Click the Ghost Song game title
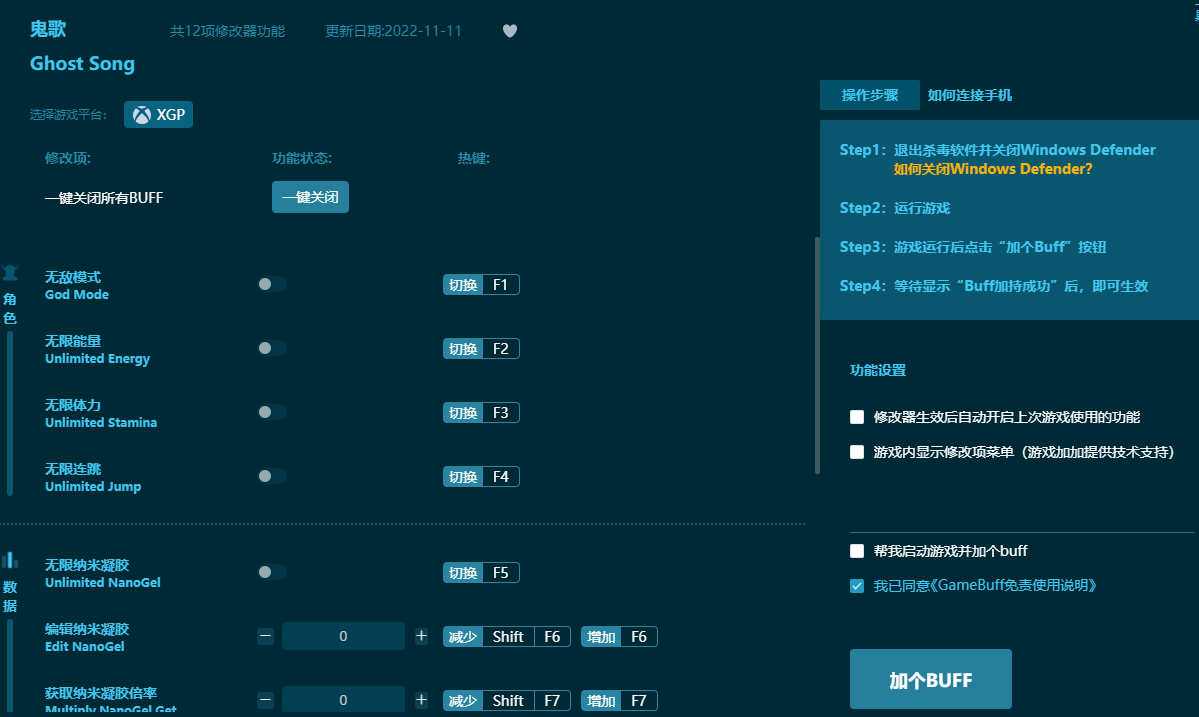The width and height of the screenshot is (1199, 717). coord(83,63)
